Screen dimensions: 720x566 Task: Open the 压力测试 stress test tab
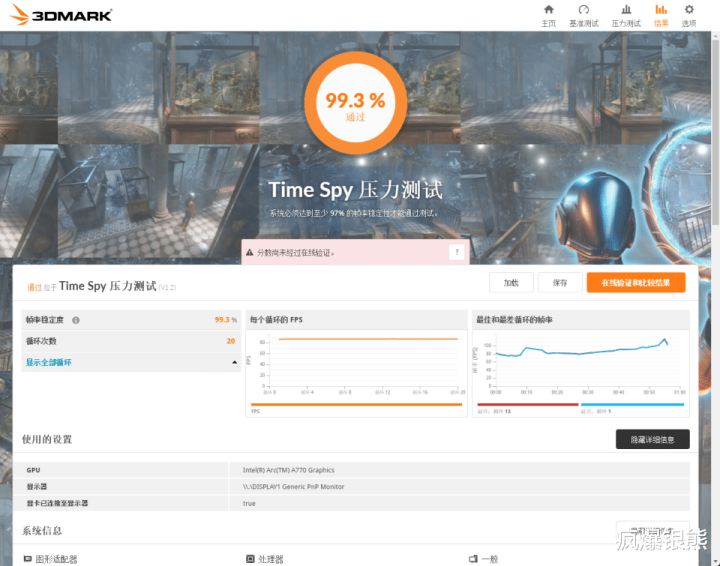click(626, 16)
